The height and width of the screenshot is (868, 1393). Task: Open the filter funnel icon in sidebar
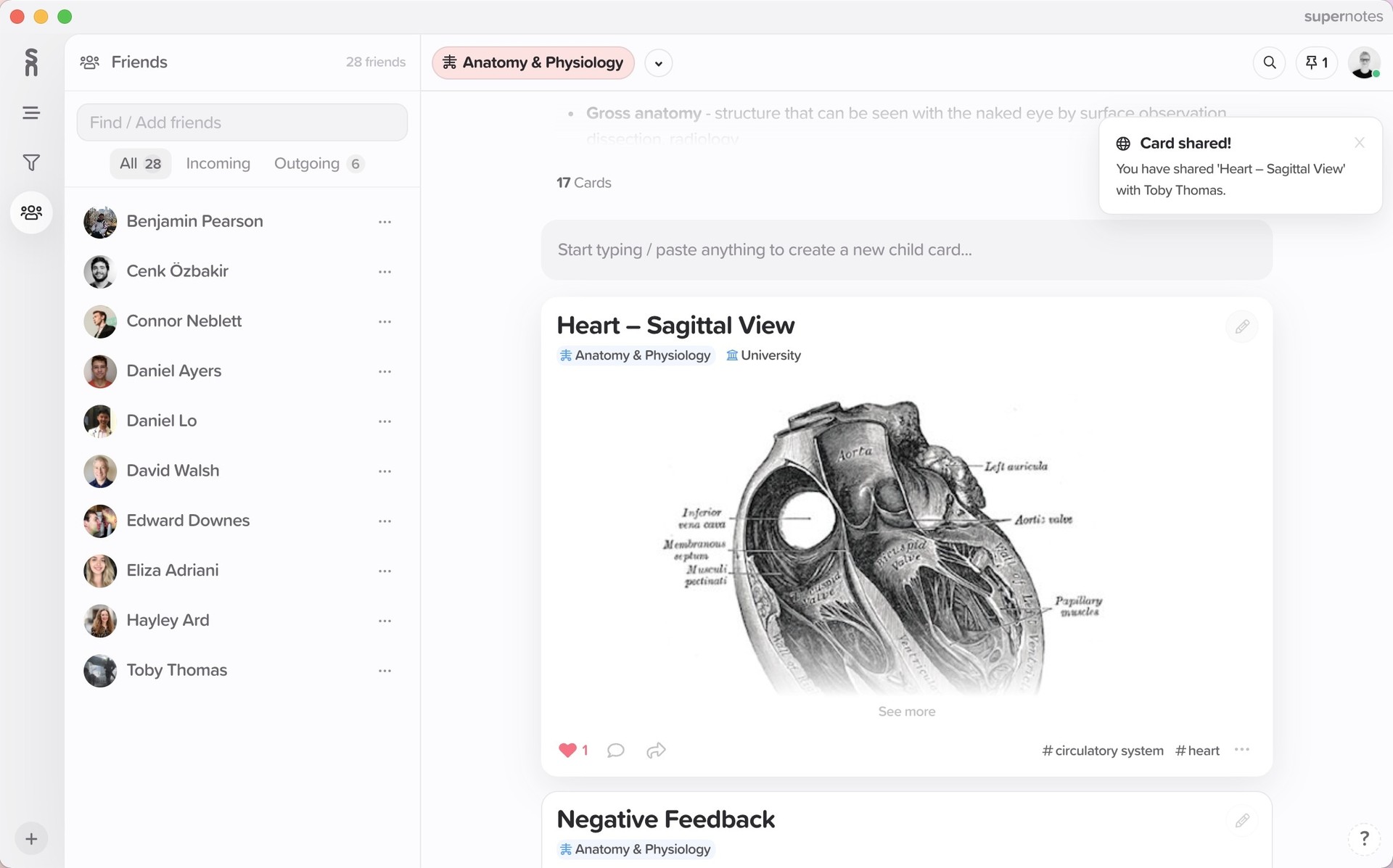point(31,162)
